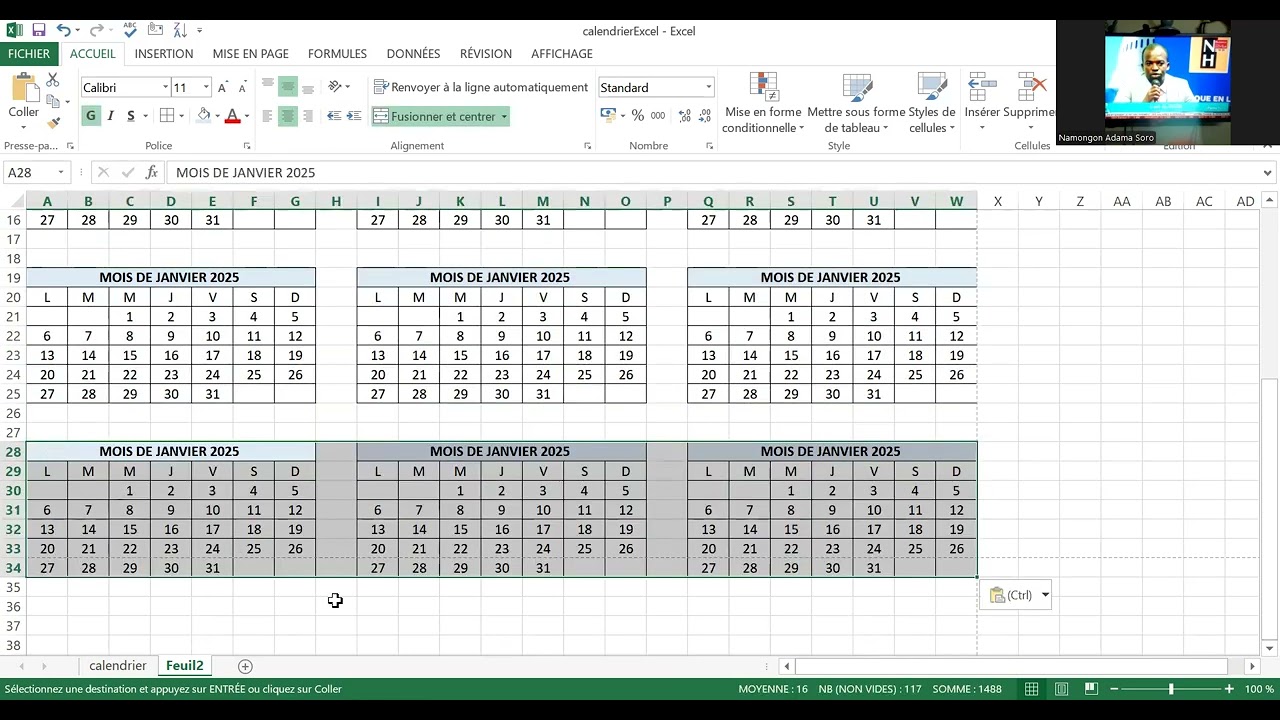Viewport: 1280px width, 720px height.
Task: Add a new sheet with plus icon
Action: 245,666
